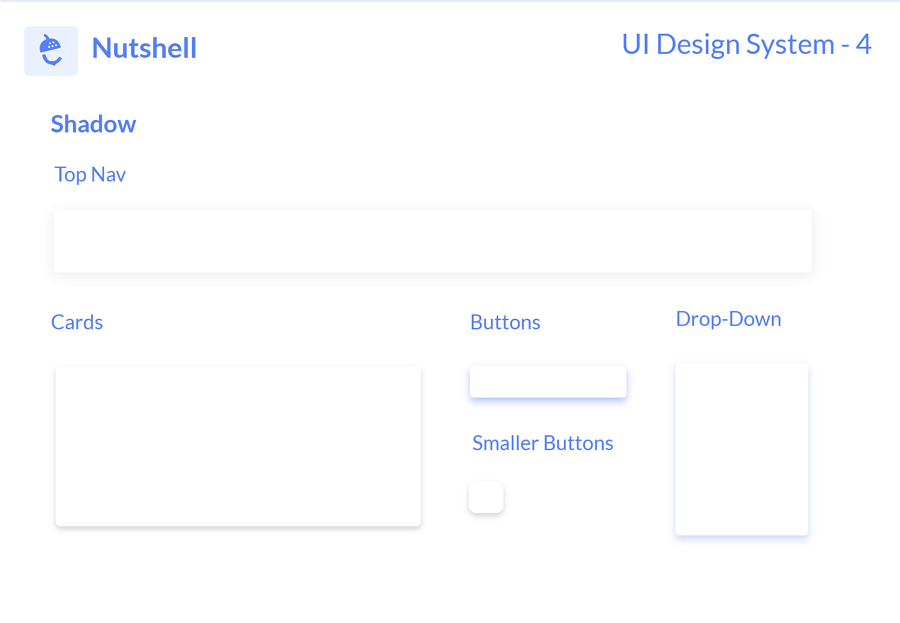Image resolution: width=900 pixels, height=623 pixels.
Task: Click the word Nav in Top Nav
Action: 108,174
